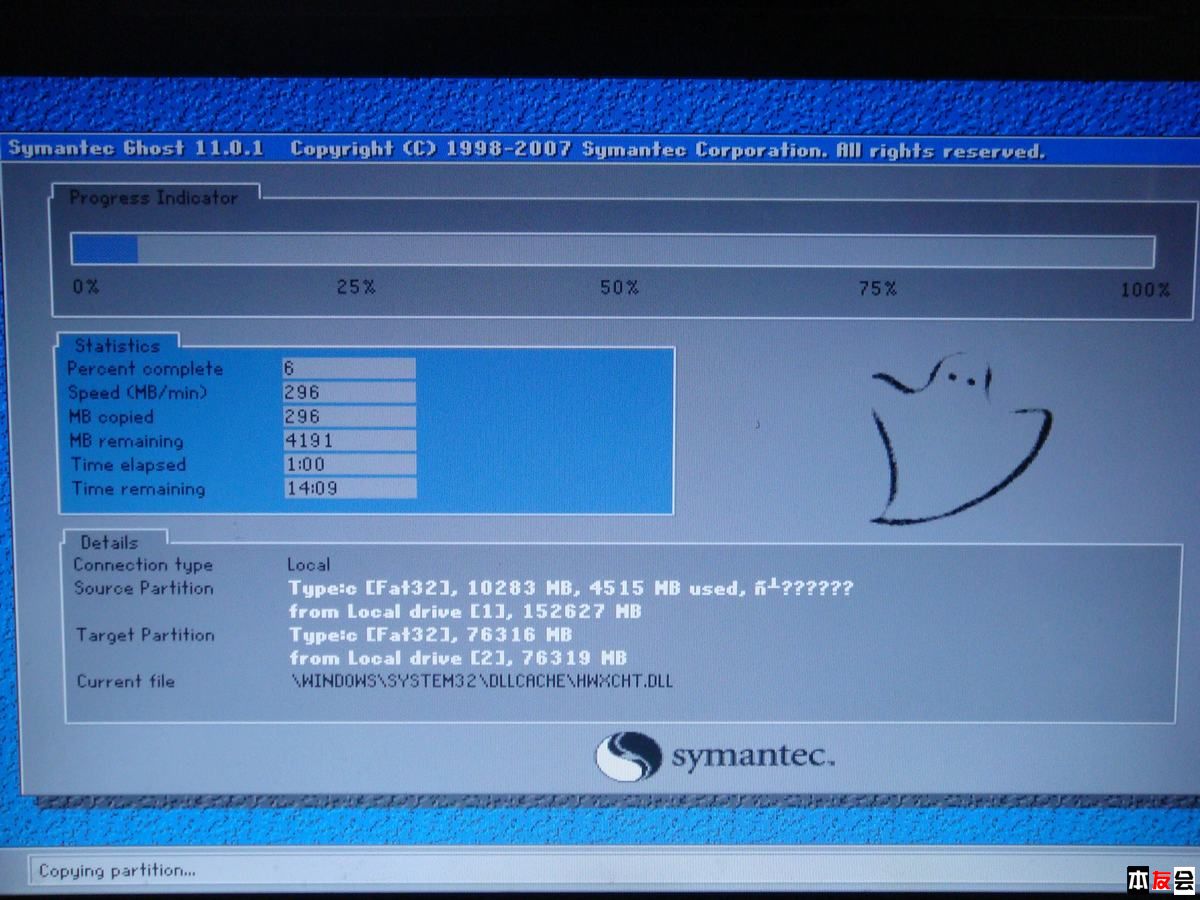Click the 100% progress scale marker
This screenshot has width=1200, height=900.
(x=1145, y=290)
